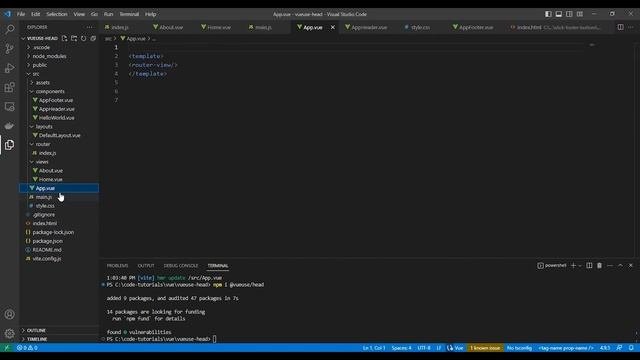
Task: Open the Docker view in activity bar
Action: click(9, 126)
